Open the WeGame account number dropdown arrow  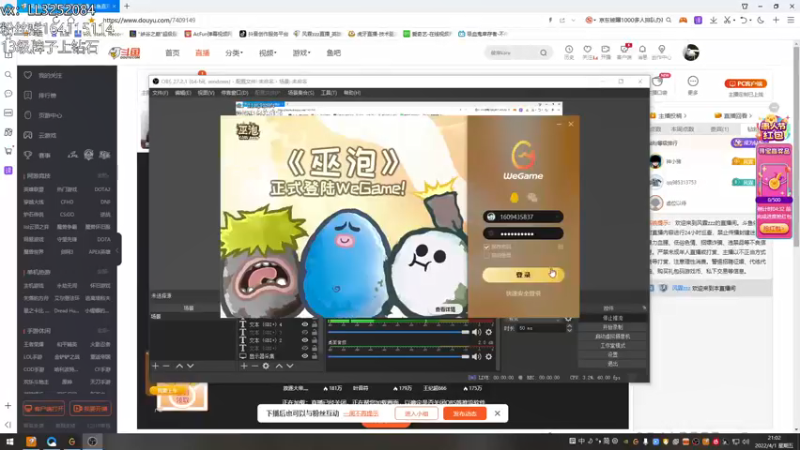coord(557,217)
